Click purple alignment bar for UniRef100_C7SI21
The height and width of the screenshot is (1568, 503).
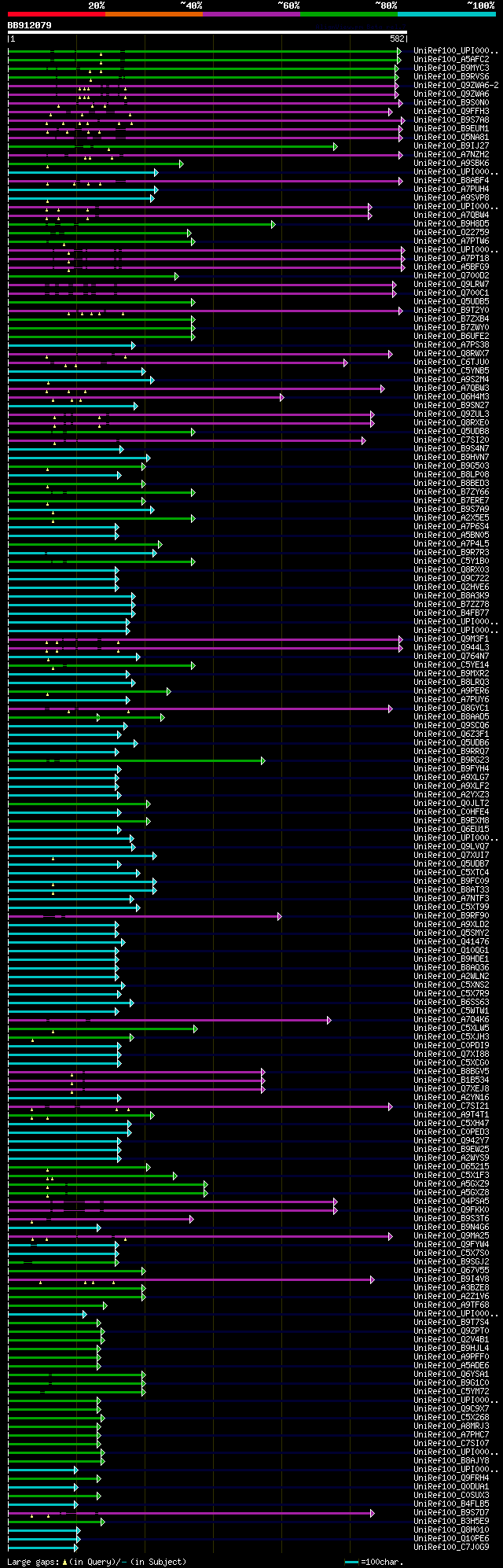tap(200, 1106)
